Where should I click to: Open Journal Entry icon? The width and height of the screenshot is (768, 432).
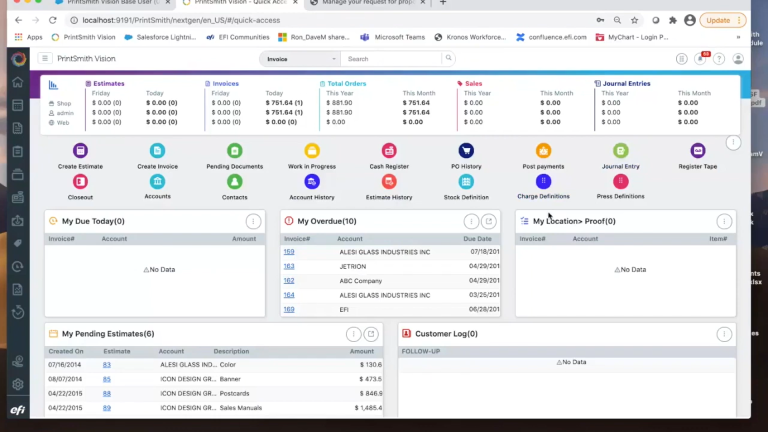tap(621, 151)
